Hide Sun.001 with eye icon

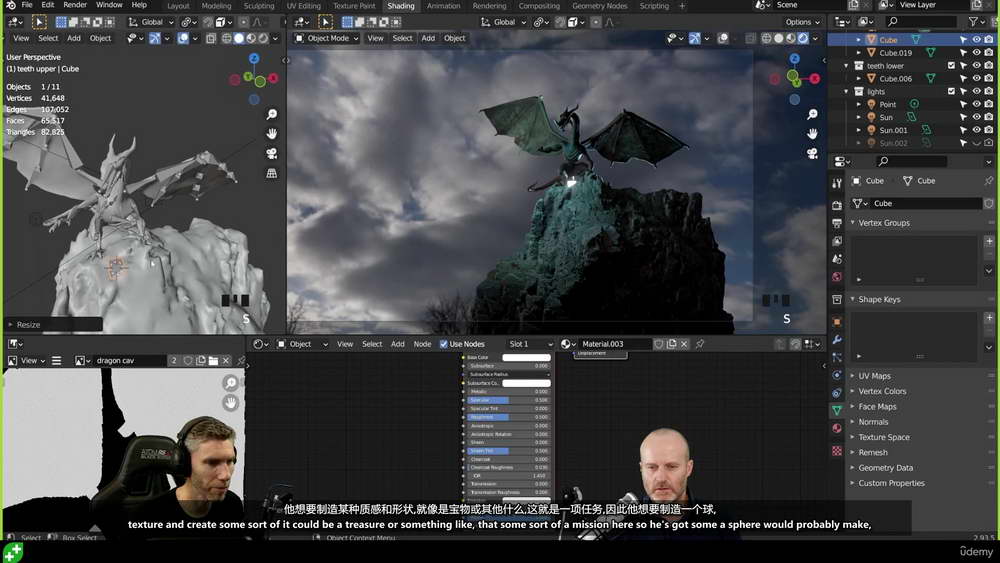click(976, 130)
